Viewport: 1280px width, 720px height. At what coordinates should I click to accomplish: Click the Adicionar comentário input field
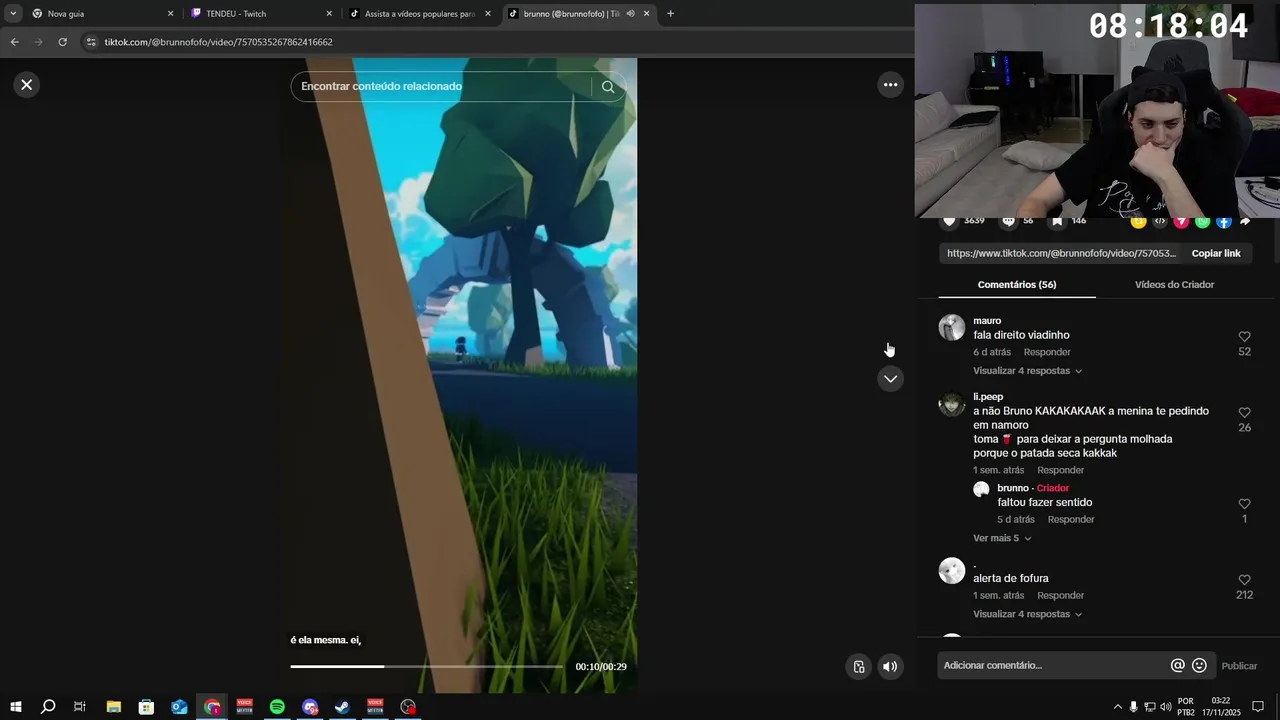click(1055, 666)
